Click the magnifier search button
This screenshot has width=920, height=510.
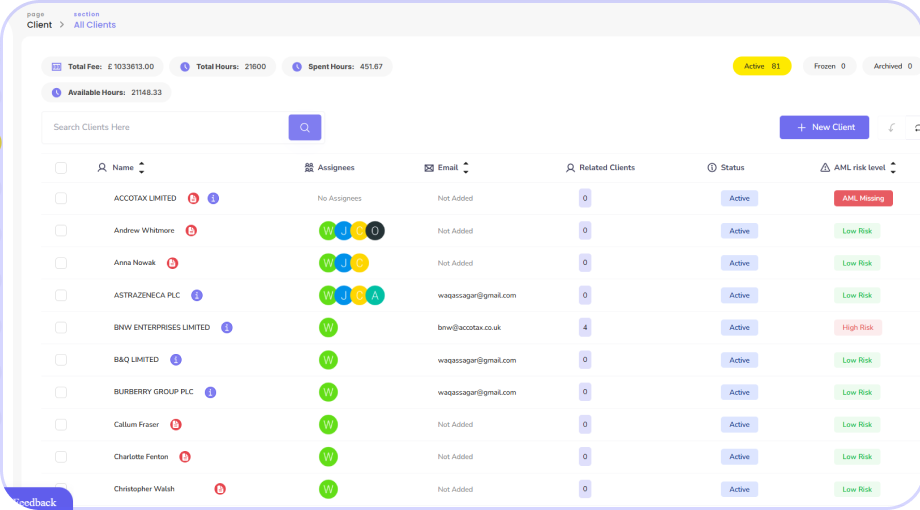click(305, 127)
